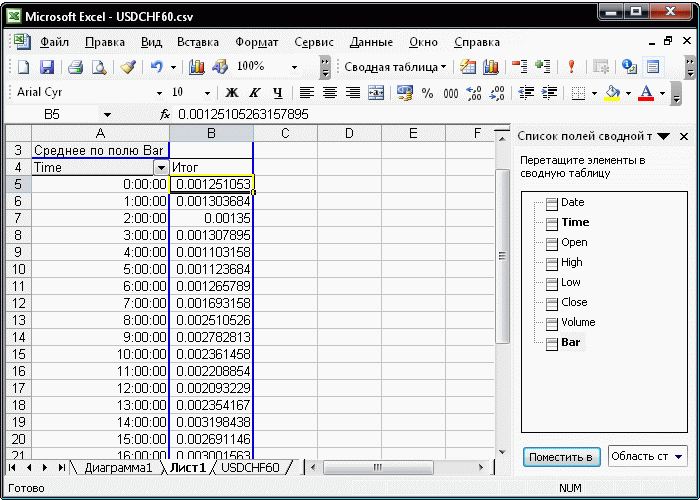
Task: Apply the 000 thousands separator style
Action: click(450, 93)
